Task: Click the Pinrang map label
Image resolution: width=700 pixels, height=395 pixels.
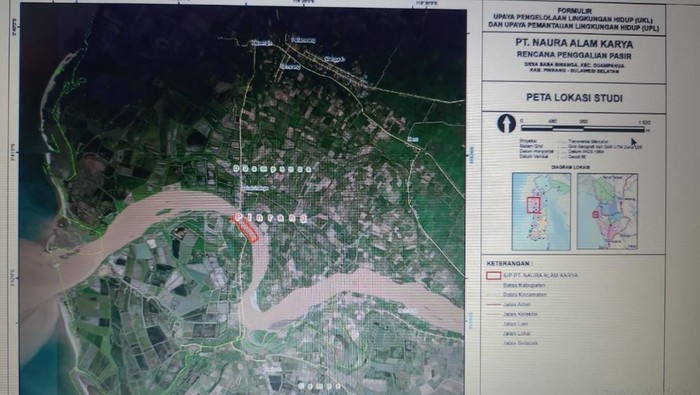Action: click(271, 218)
